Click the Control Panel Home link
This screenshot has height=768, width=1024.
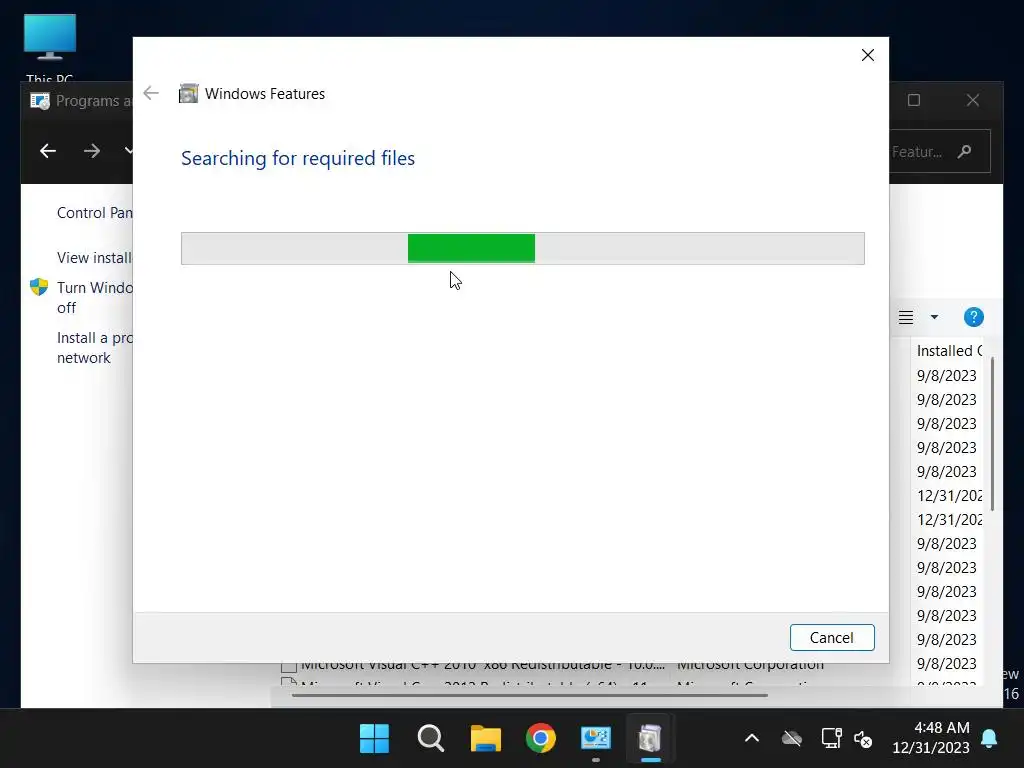95,213
